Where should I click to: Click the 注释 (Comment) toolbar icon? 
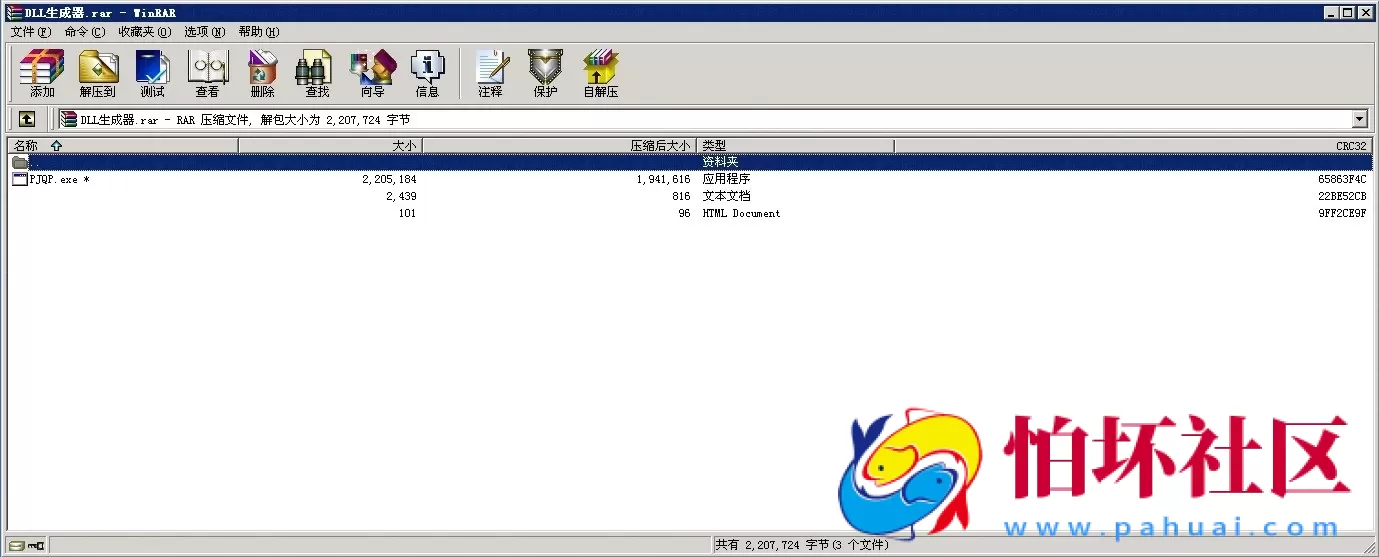pyautogui.click(x=490, y=73)
